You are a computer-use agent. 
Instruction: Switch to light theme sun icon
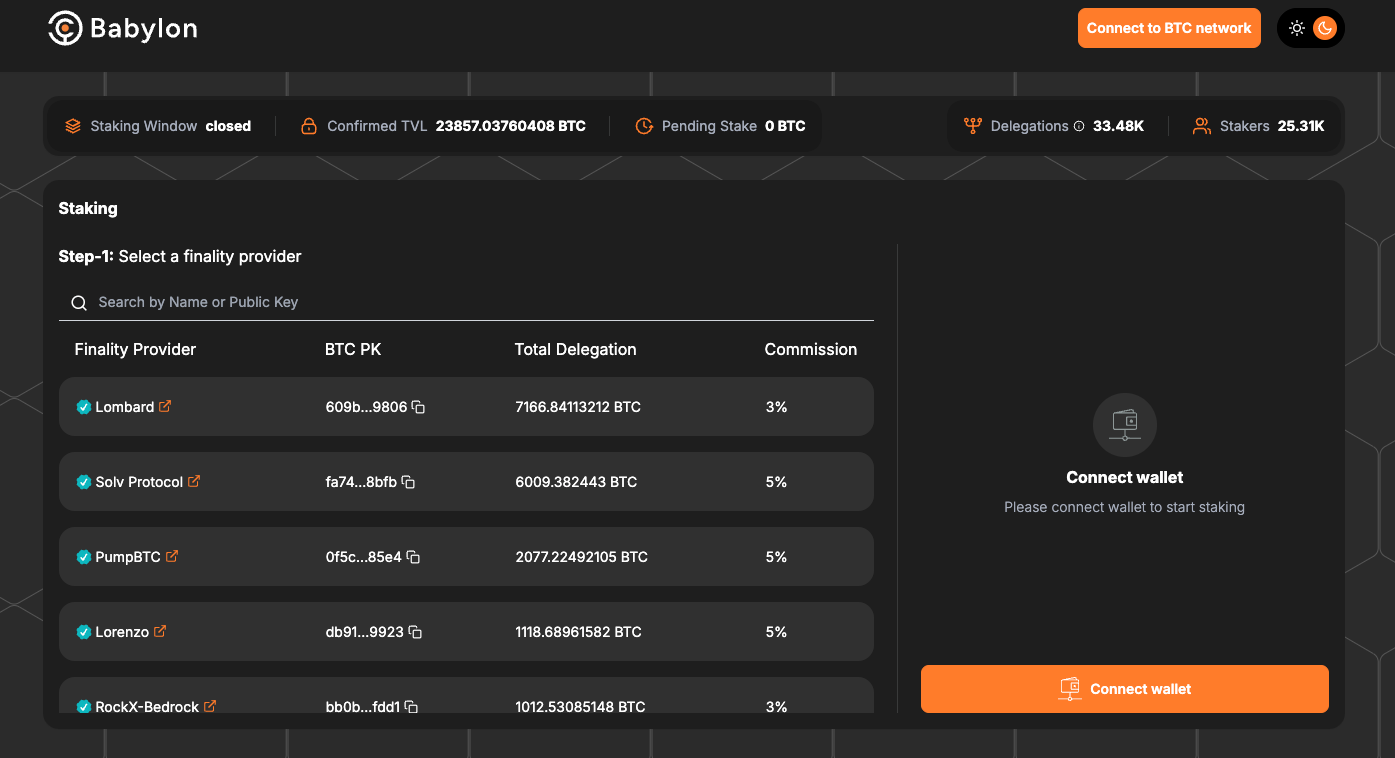1297,28
